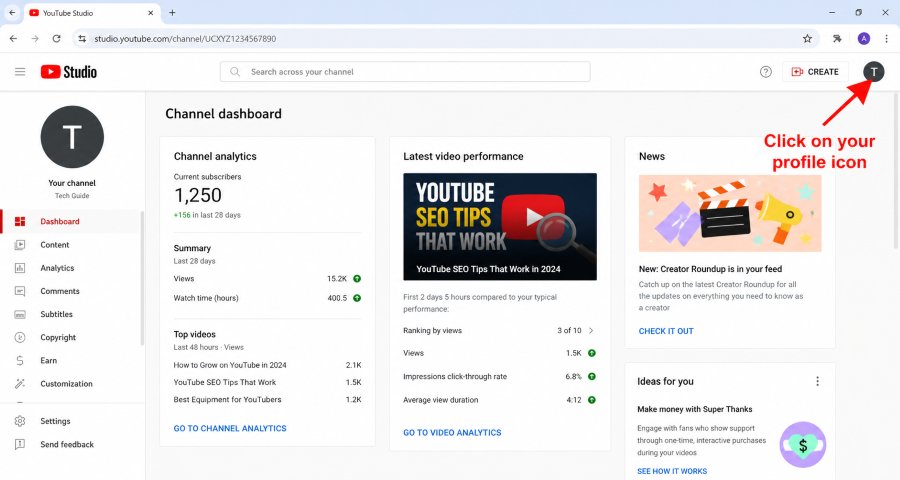Image resolution: width=900 pixels, height=480 pixels.
Task: Select Dashboard in the sidebar
Action: pyautogui.click(x=70, y=222)
